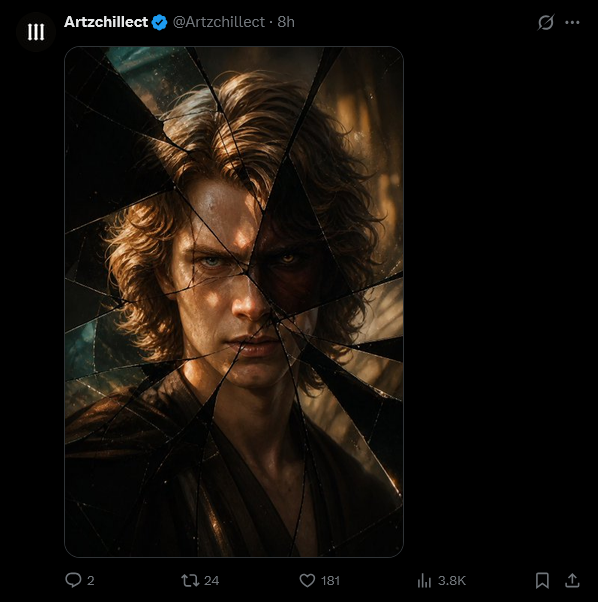Image resolution: width=598 pixels, height=602 pixels.
Task: Click the Grok explain-post icon
Action: tap(545, 22)
